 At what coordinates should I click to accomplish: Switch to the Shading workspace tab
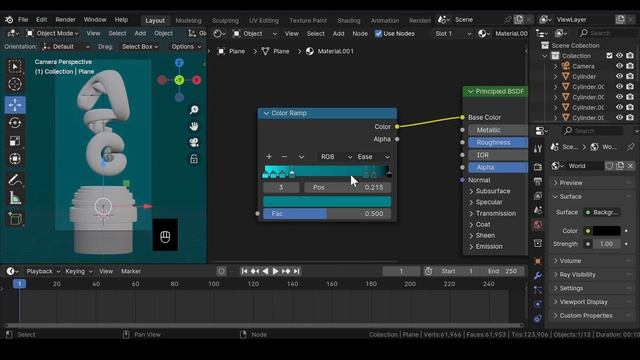point(349,20)
